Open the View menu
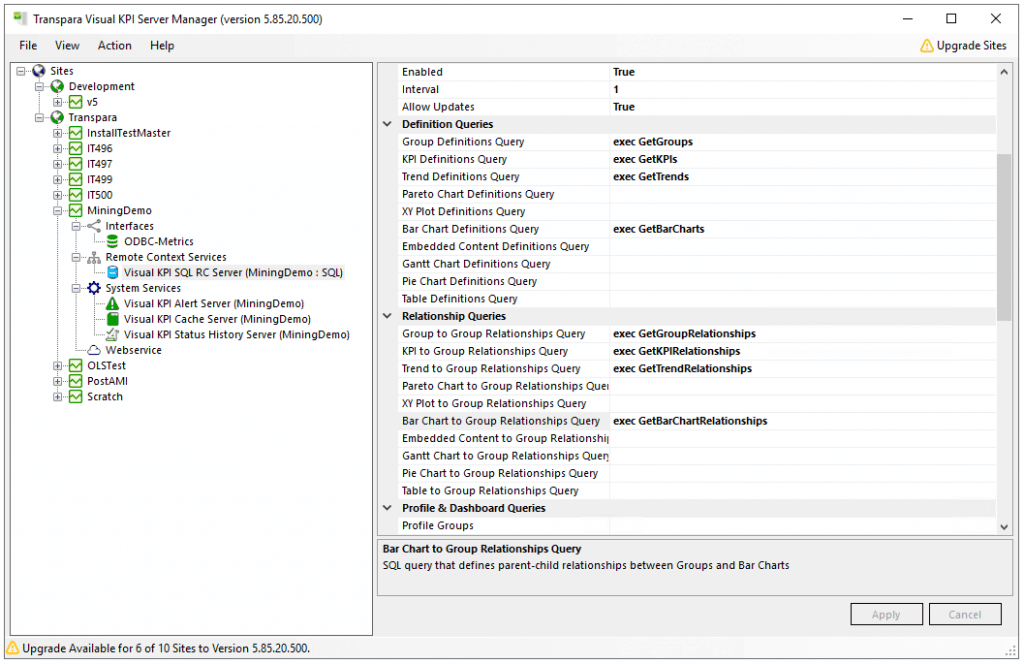The image size is (1024, 664). pos(67,45)
